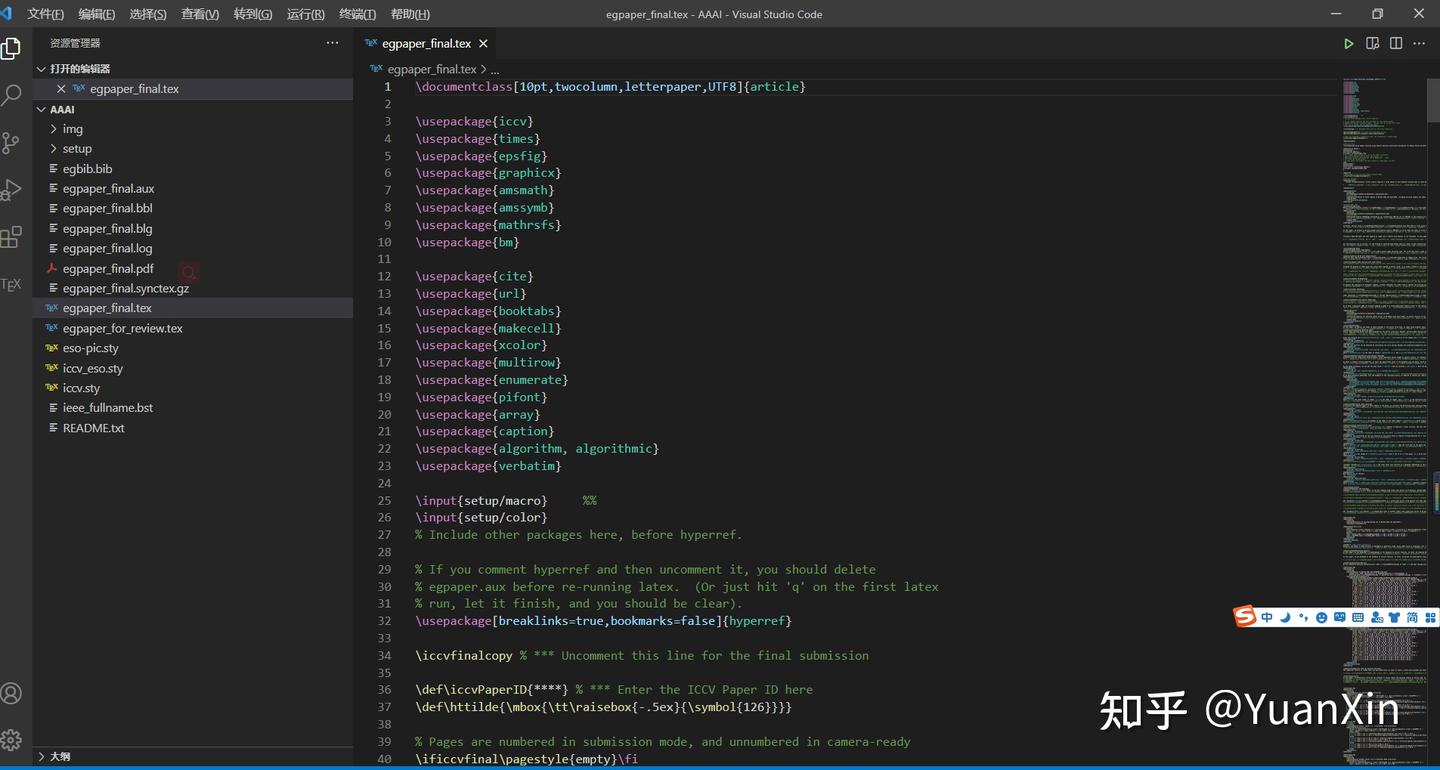Open the Search view in the activity bar
Viewport: 1440px width, 770px height.
click(11, 96)
